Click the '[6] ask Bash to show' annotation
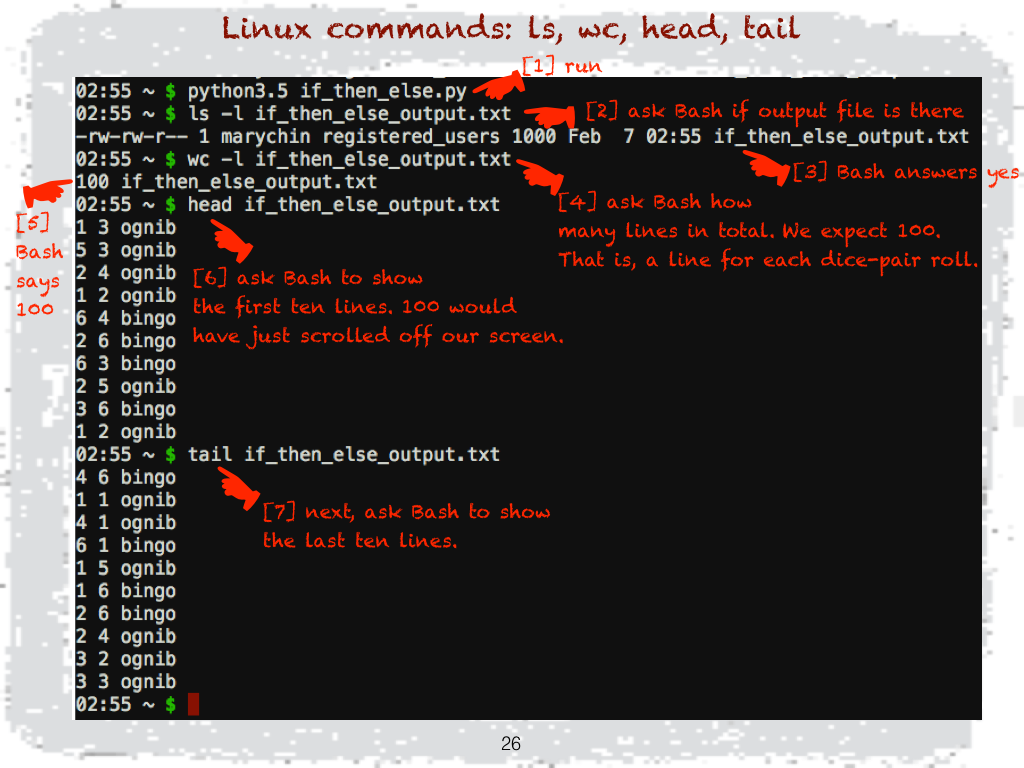 (308, 278)
